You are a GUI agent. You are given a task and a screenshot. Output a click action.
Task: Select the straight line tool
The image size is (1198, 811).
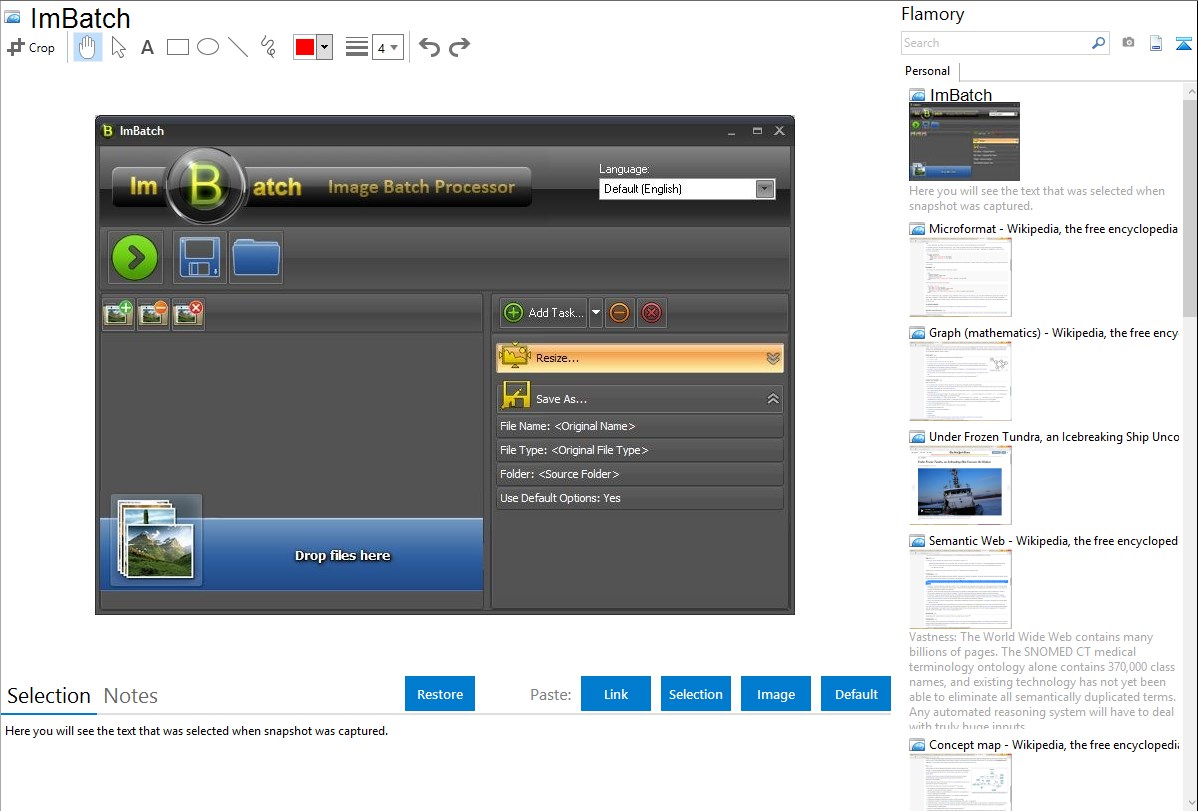tap(238, 47)
